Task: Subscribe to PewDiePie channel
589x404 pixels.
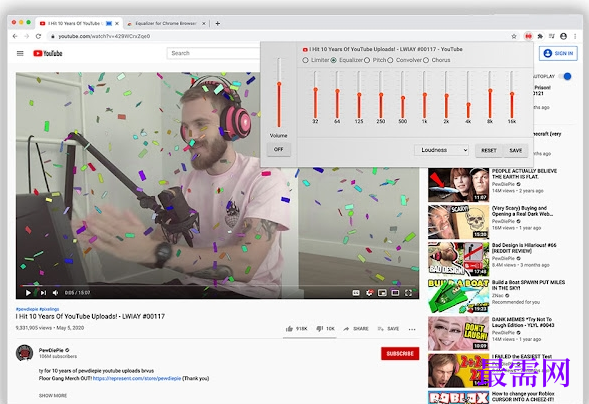Action: coord(400,353)
